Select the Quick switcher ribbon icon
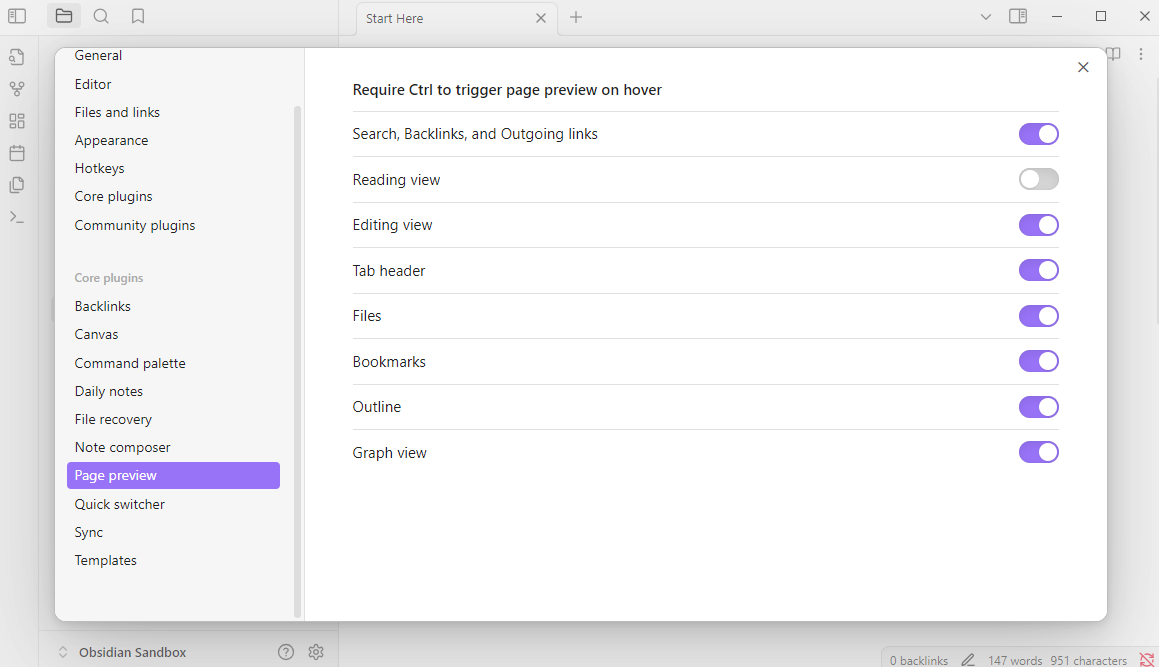Screen dimensions: 1159x667 pyautogui.click(x=16, y=56)
